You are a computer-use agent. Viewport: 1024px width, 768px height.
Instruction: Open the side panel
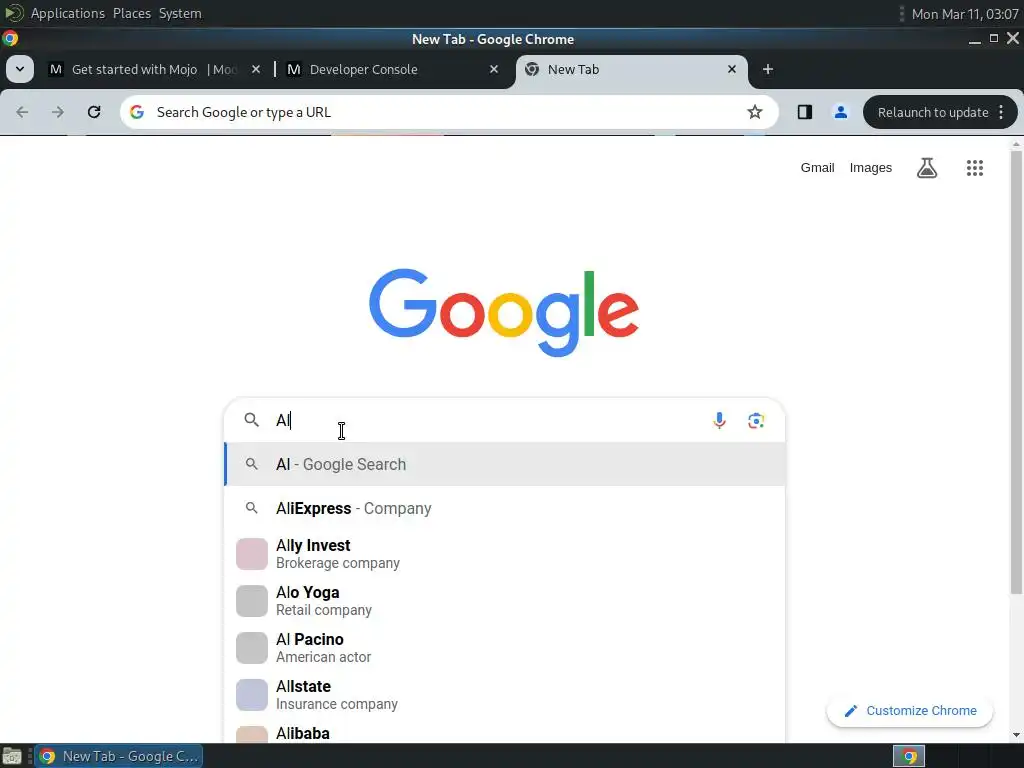pyautogui.click(x=805, y=112)
